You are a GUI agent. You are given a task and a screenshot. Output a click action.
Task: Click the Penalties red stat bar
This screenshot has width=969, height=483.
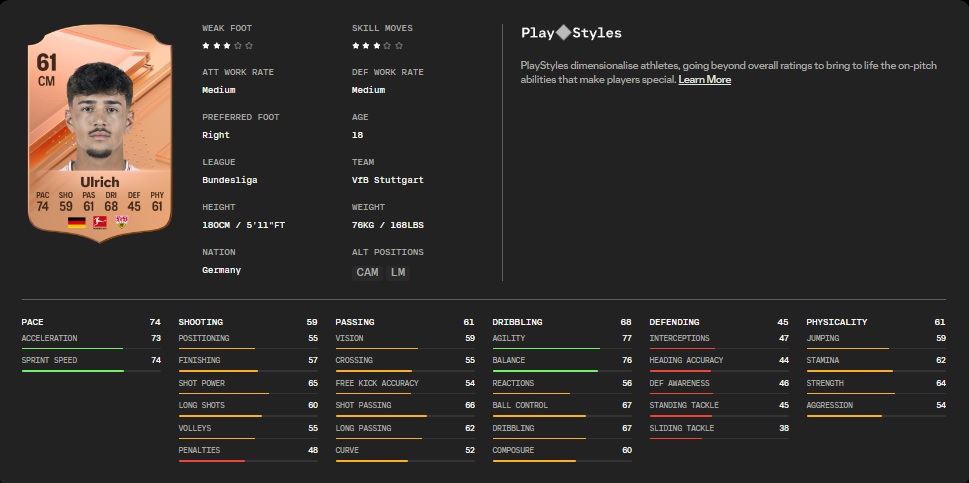(211, 461)
